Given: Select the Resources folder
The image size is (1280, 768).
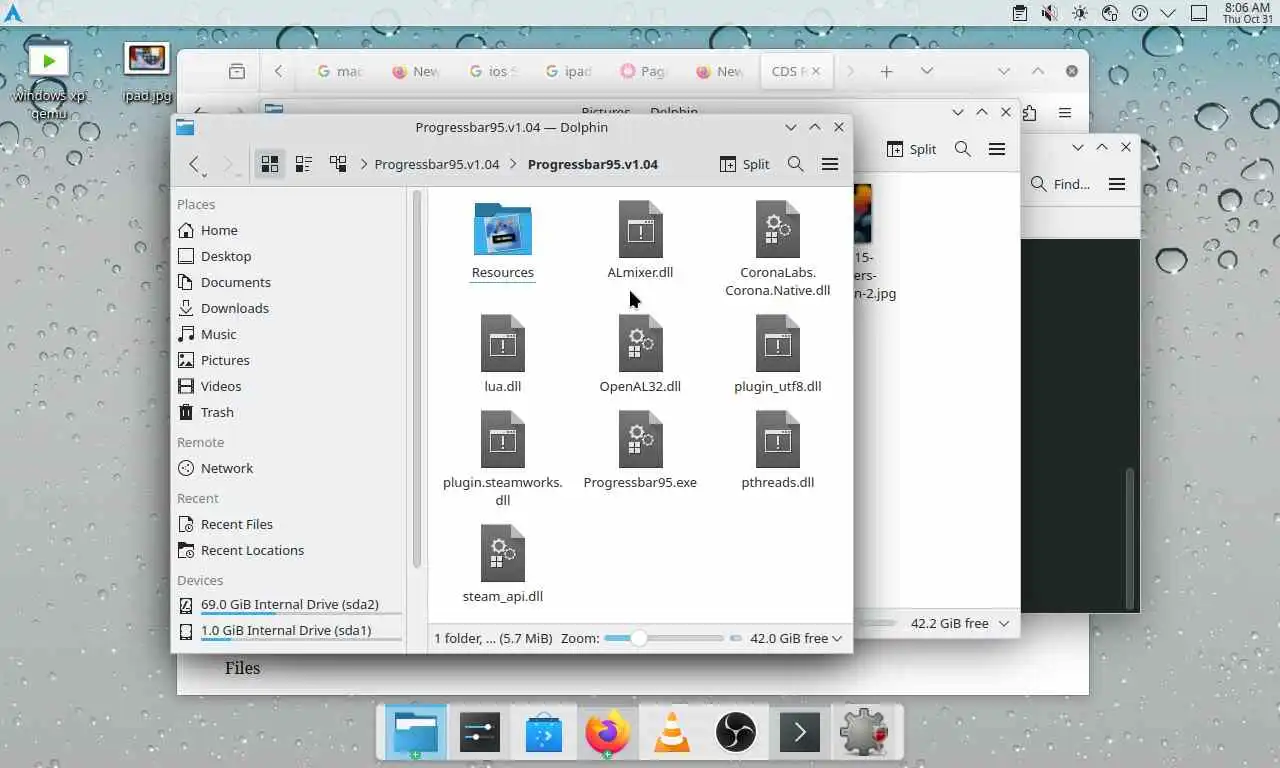Looking at the screenshot, I should click(x=503, y=241).
